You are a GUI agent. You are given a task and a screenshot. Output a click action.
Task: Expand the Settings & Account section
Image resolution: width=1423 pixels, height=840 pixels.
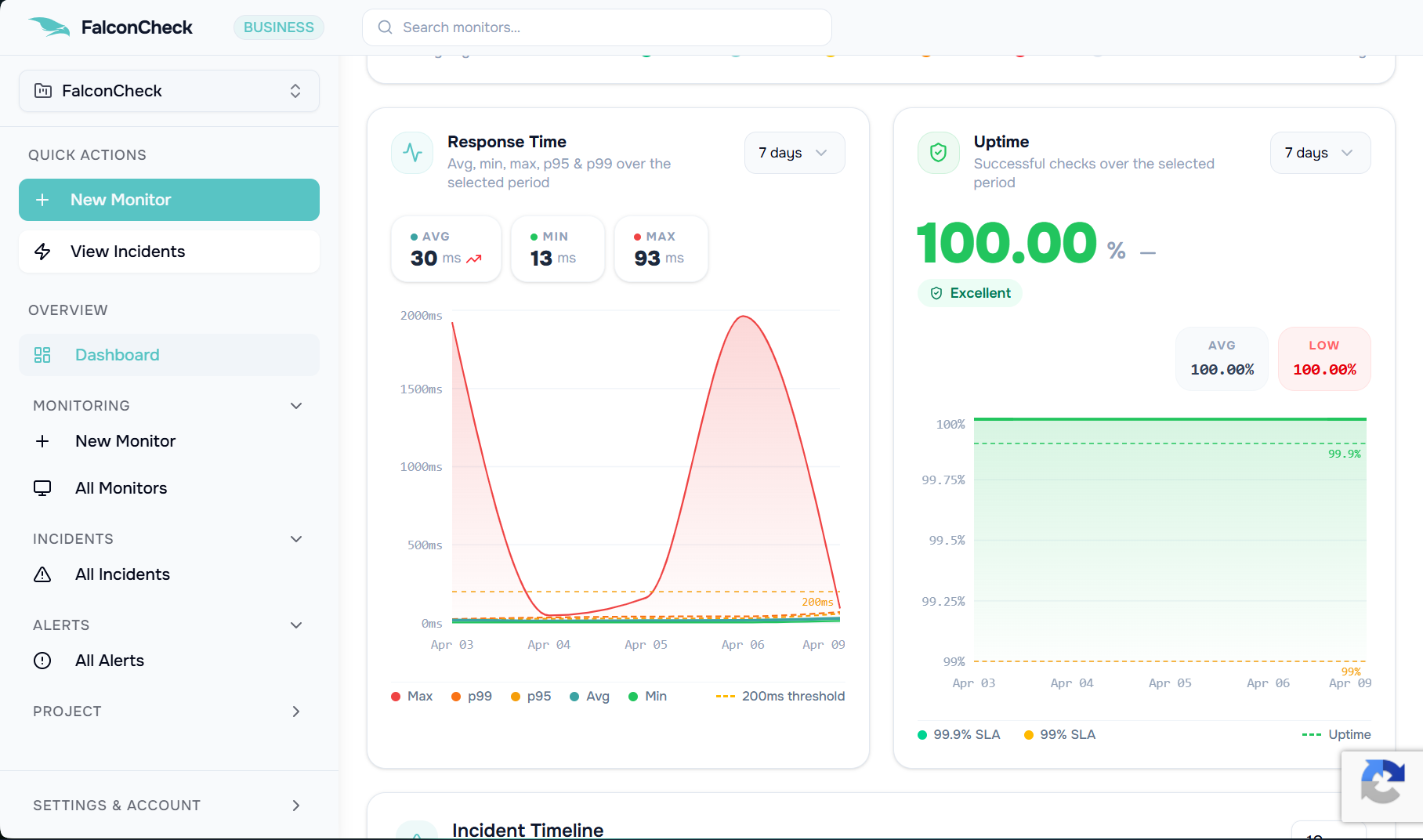click(x=296, y=806)
